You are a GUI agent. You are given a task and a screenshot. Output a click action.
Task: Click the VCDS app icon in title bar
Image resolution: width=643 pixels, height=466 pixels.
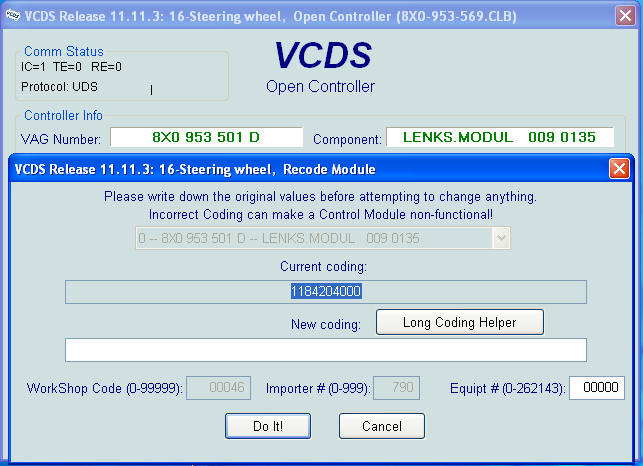click(13, 16)
